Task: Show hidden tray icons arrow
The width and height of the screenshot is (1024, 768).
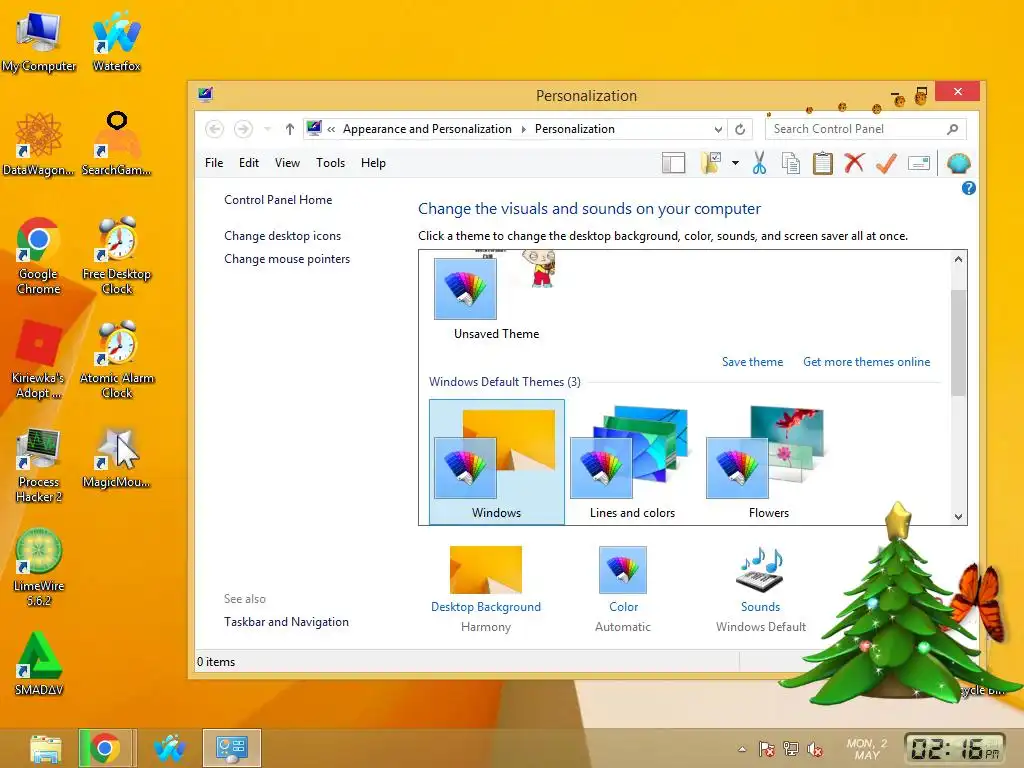Action: 742,749
